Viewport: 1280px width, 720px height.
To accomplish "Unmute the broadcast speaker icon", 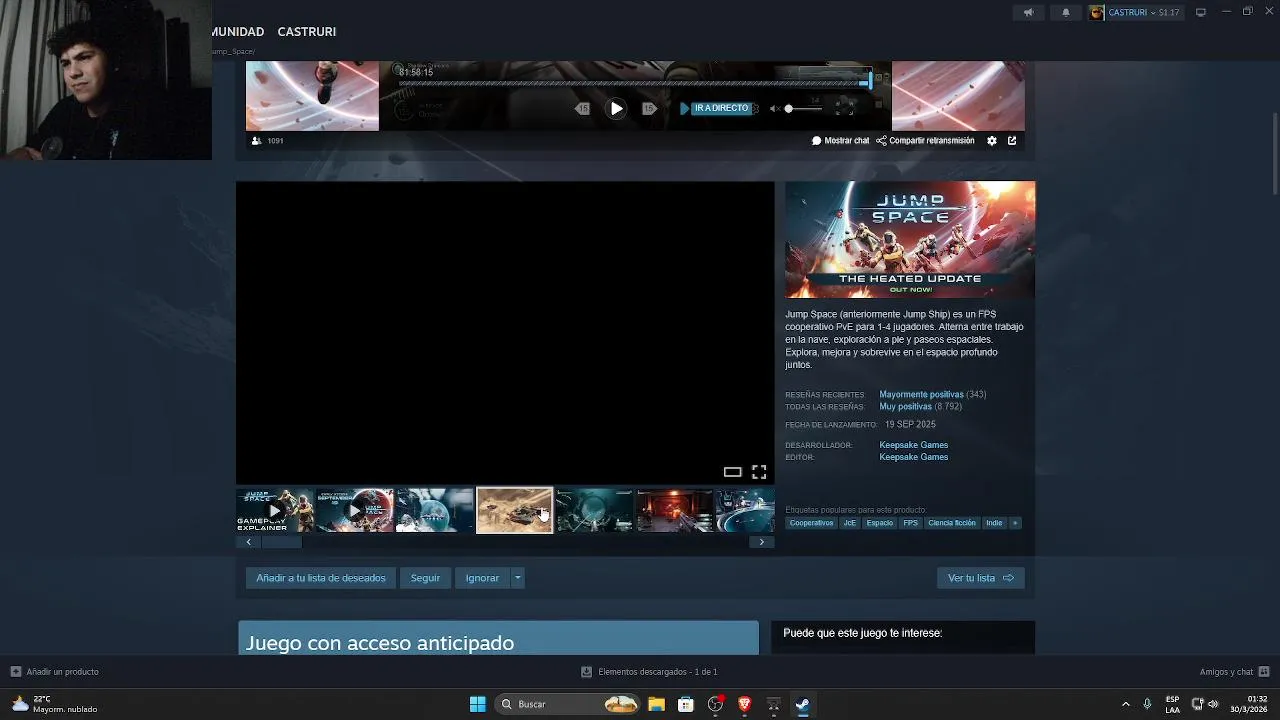I will [774, 108].
